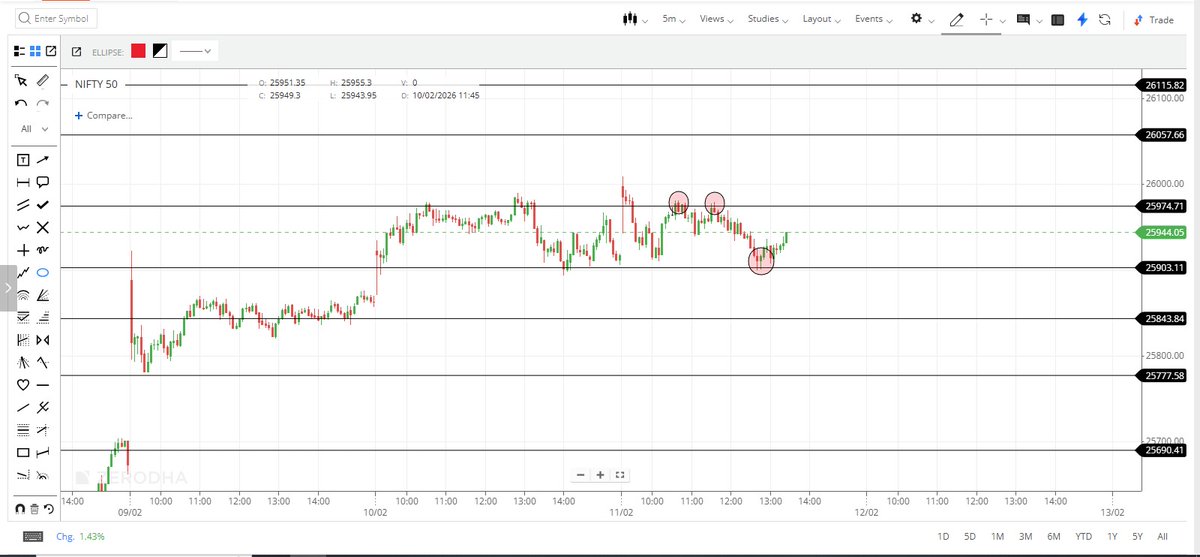
Task: Detach the drawing palette
Action: [51, 50]
